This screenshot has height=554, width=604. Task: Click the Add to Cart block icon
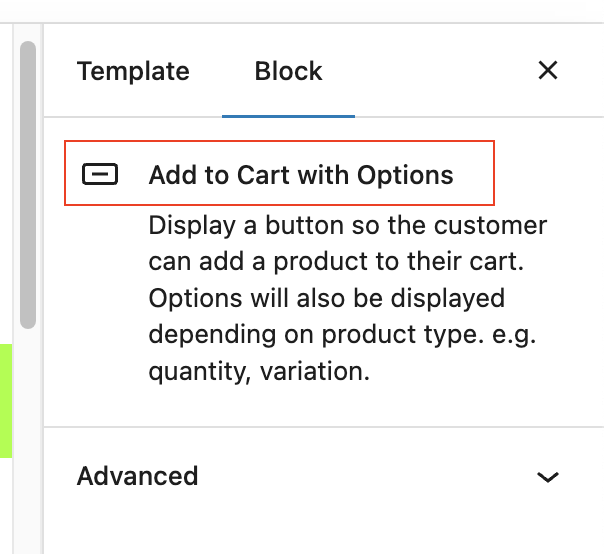(x=98, y=175)
